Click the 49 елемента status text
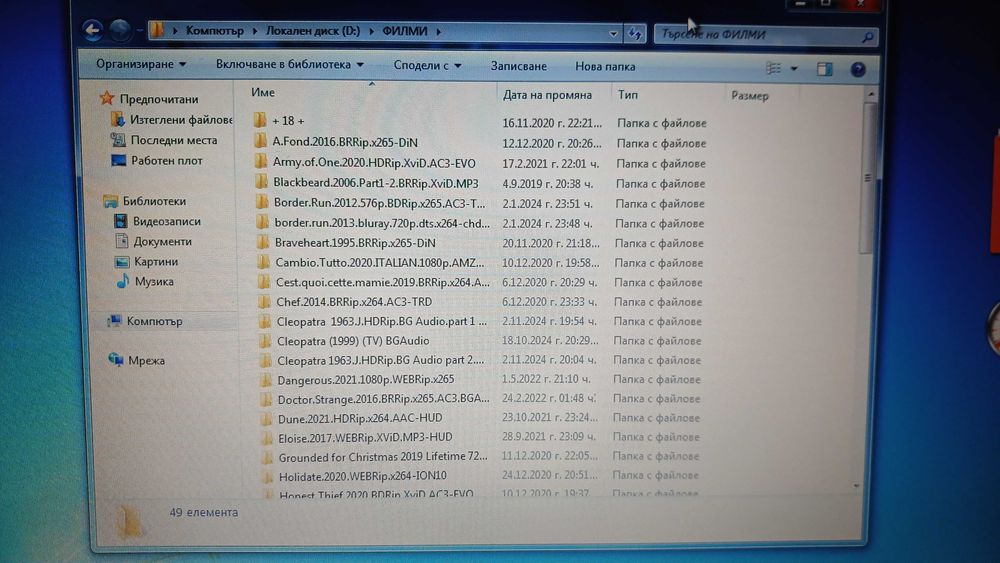This screenshot has width=1000, height=563. (x=203, y=512)
